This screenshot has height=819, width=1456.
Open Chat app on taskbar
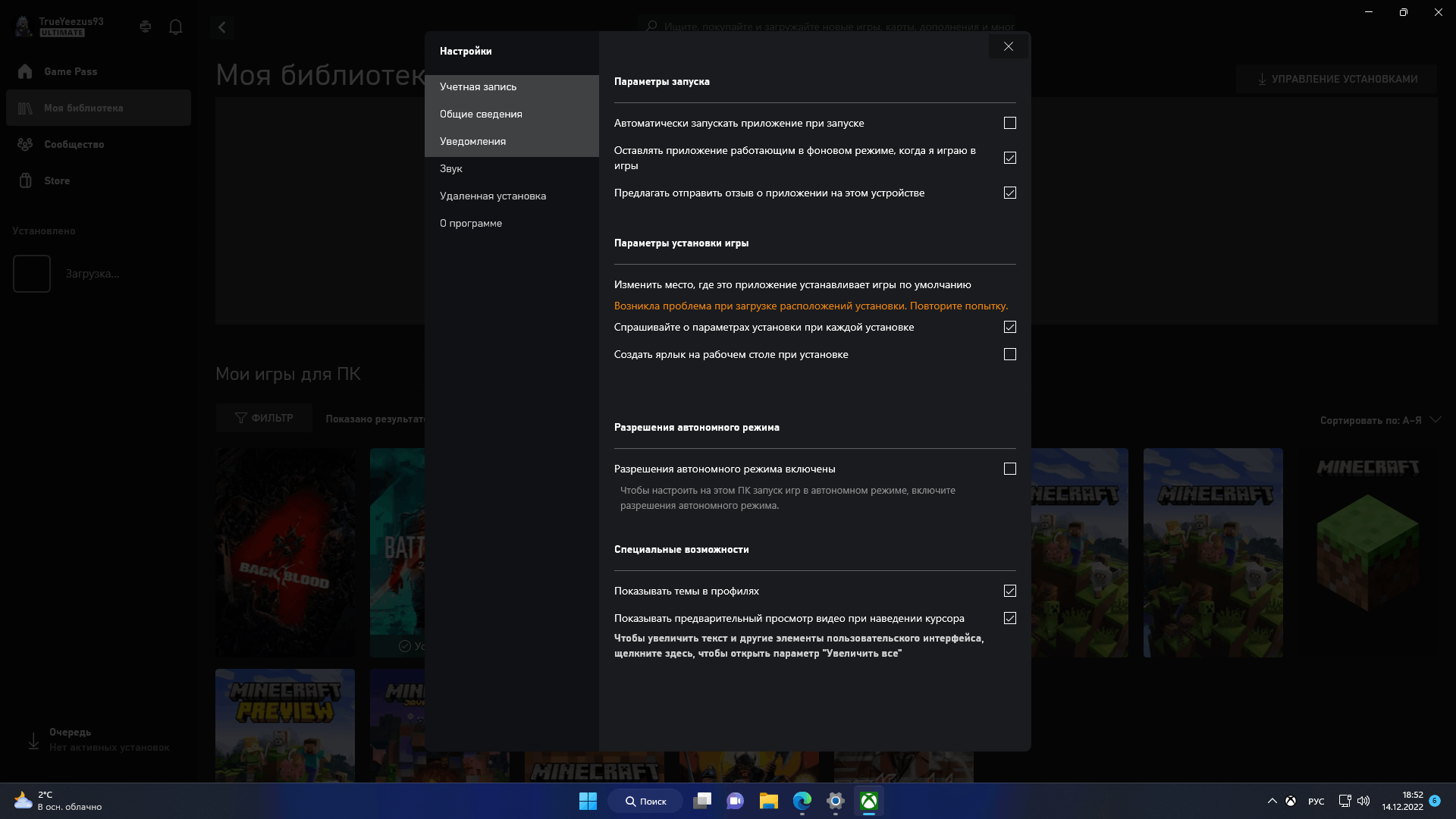pyautogui.click(x=736, y=801)
